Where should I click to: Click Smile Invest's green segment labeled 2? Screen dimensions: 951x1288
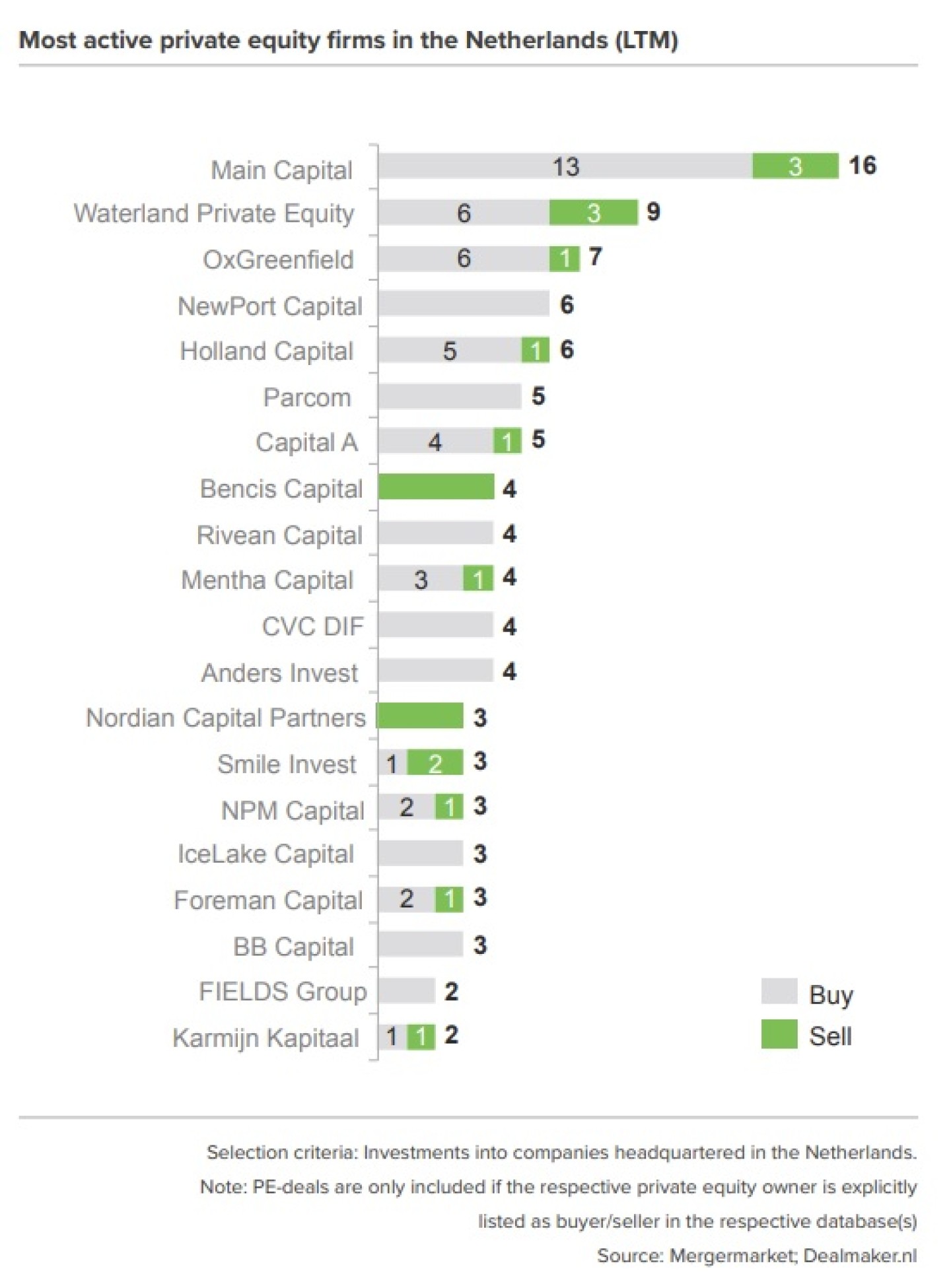(435, 763)
